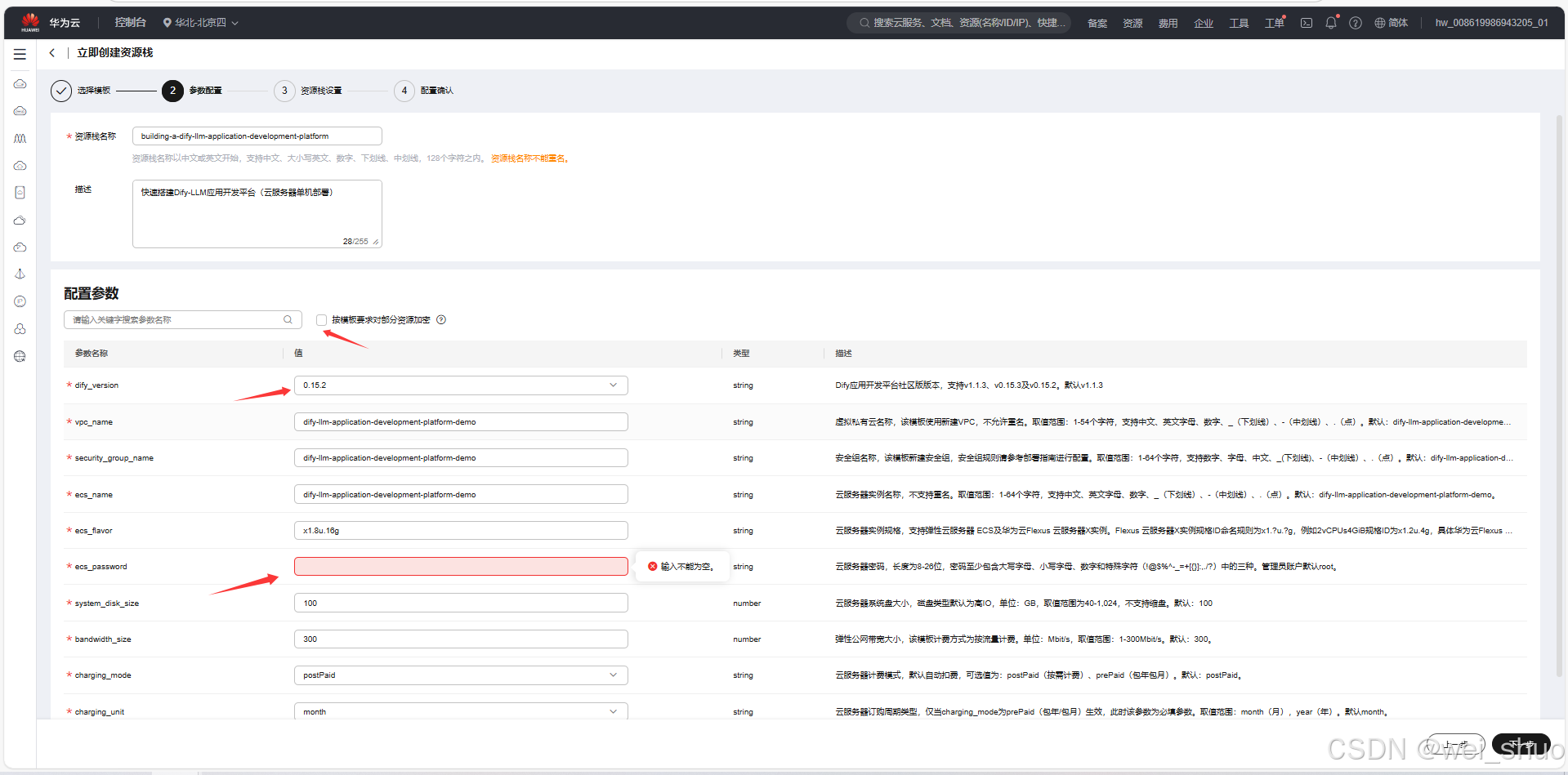1568x775 pixels.
Task: Click the dify_version parameter name
Action: 96,385
